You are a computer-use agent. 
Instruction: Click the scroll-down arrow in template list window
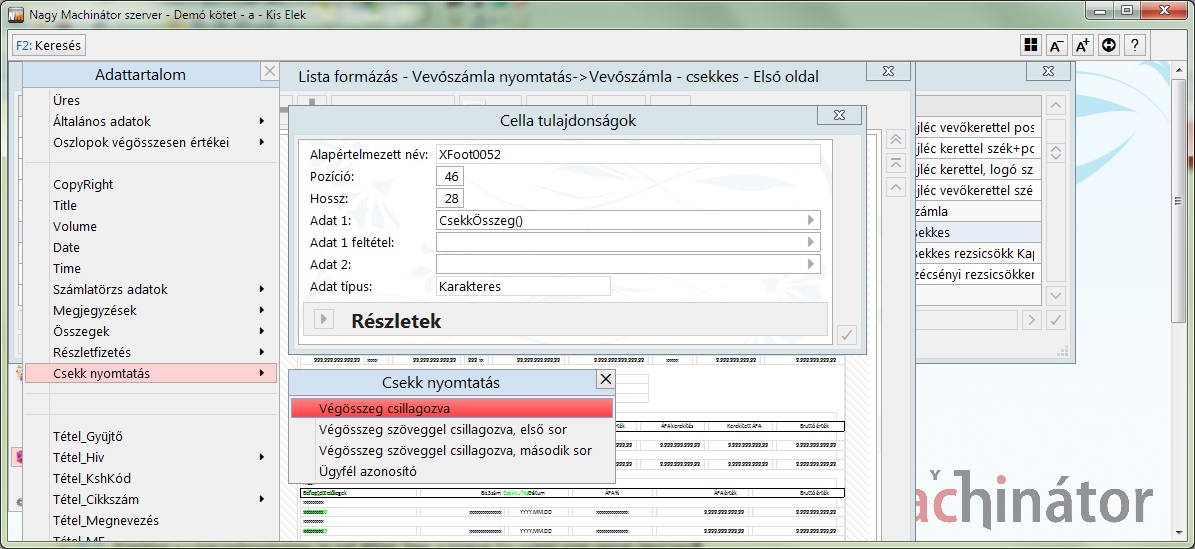[1056, 296]
